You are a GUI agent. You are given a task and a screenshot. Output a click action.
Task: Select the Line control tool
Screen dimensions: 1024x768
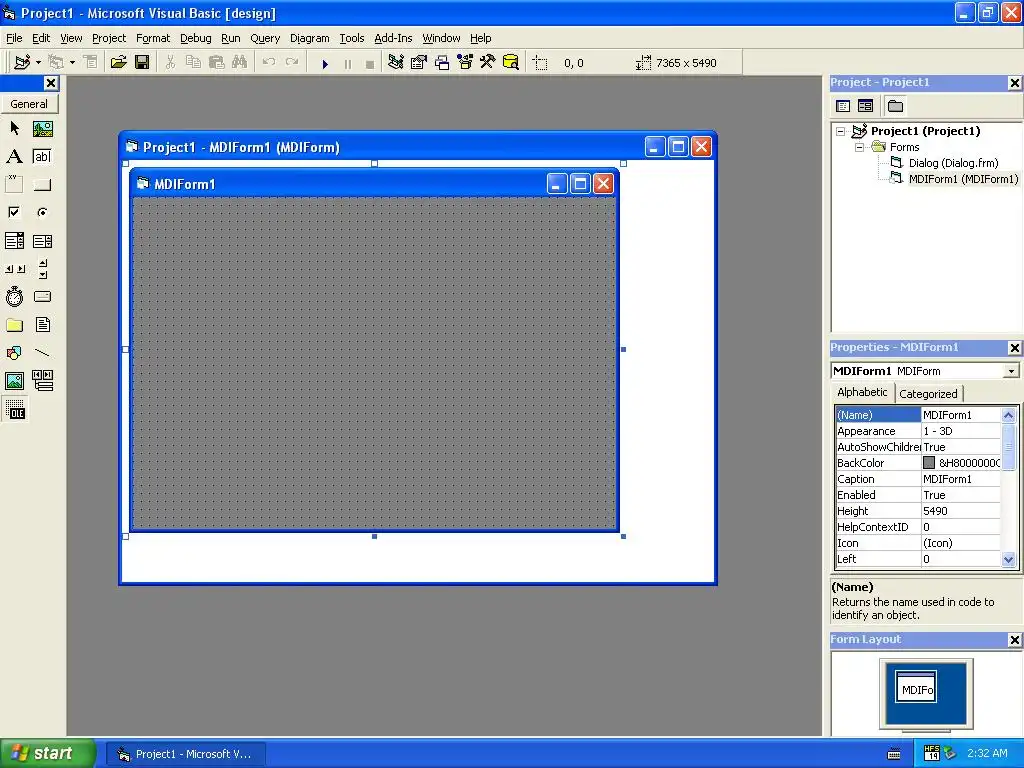click(42, 353)
